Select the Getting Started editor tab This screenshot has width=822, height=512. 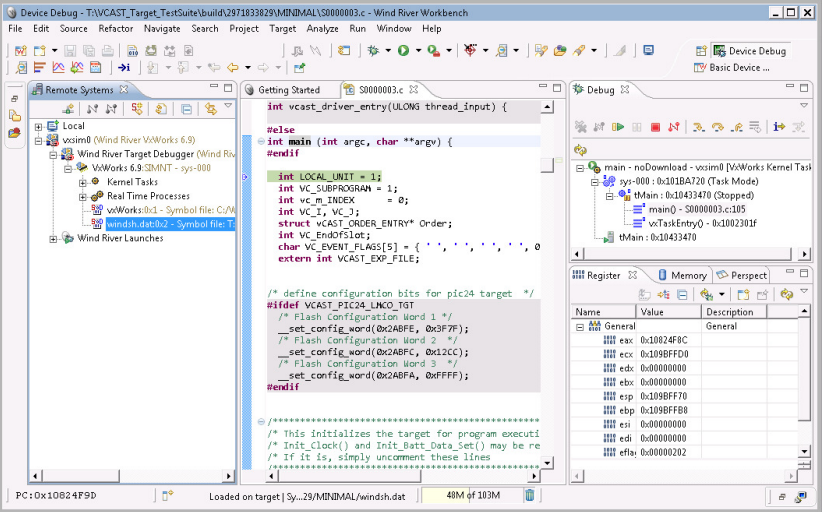point(289,90)
